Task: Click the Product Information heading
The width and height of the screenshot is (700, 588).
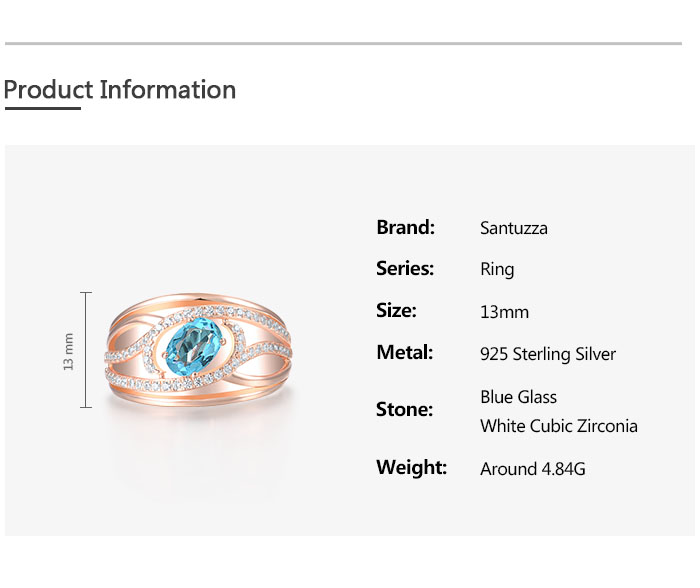Action: pyautogui.click(x=120, y=90)
